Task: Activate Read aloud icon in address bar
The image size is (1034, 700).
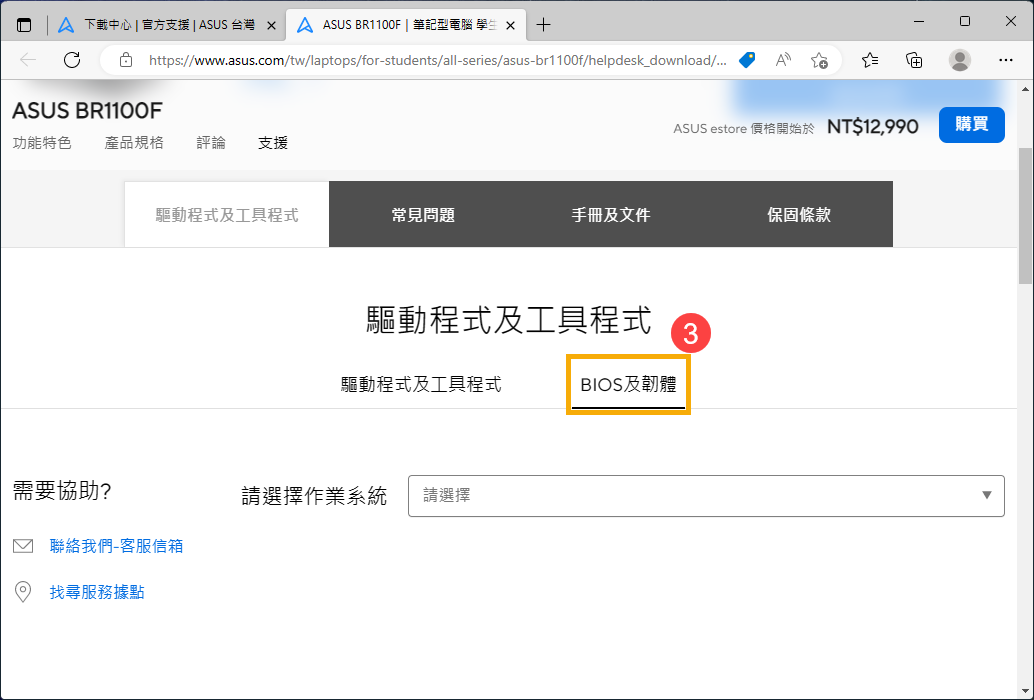Action: 783,60
